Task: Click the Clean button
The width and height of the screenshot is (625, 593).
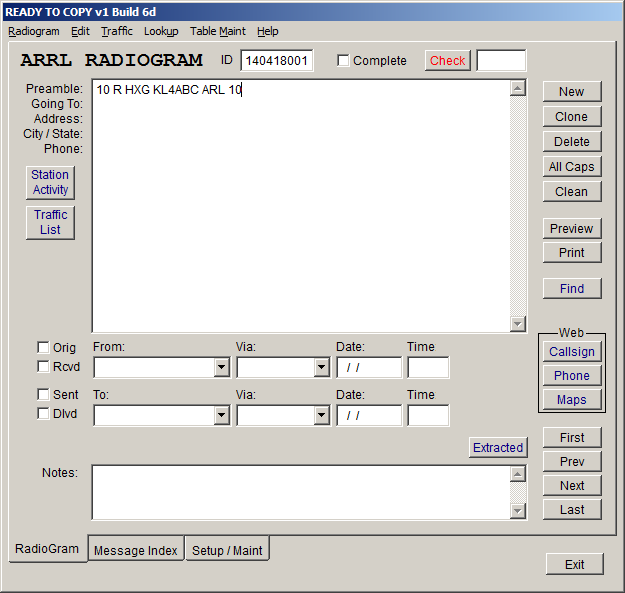Action: [572, 192]
